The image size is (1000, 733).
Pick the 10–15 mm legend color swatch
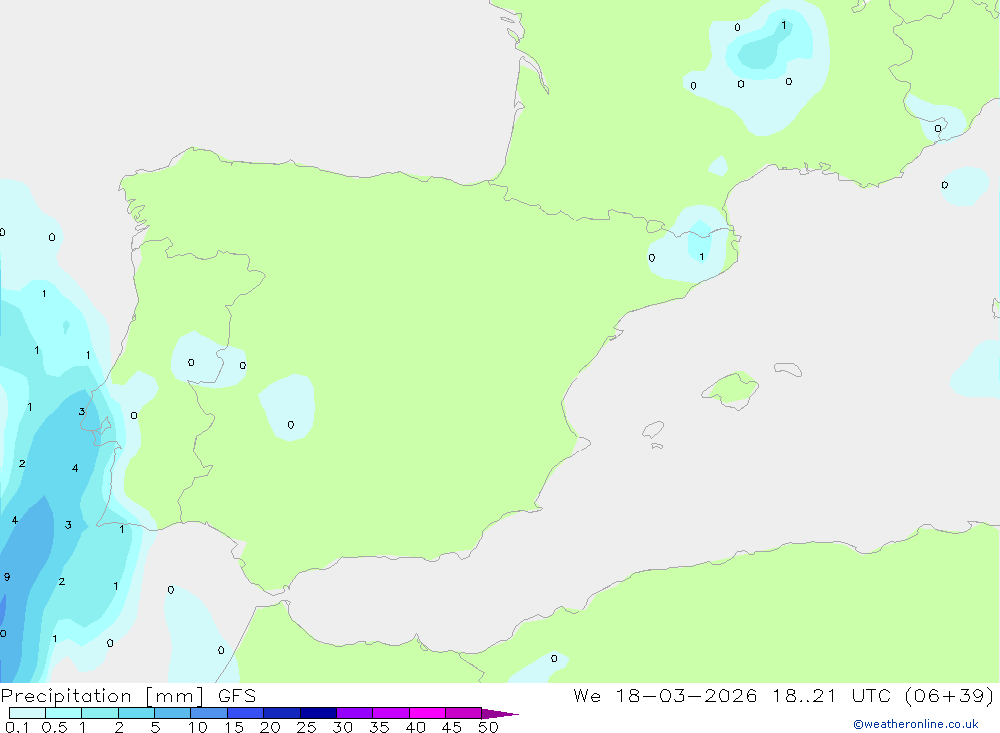point(209,713)
